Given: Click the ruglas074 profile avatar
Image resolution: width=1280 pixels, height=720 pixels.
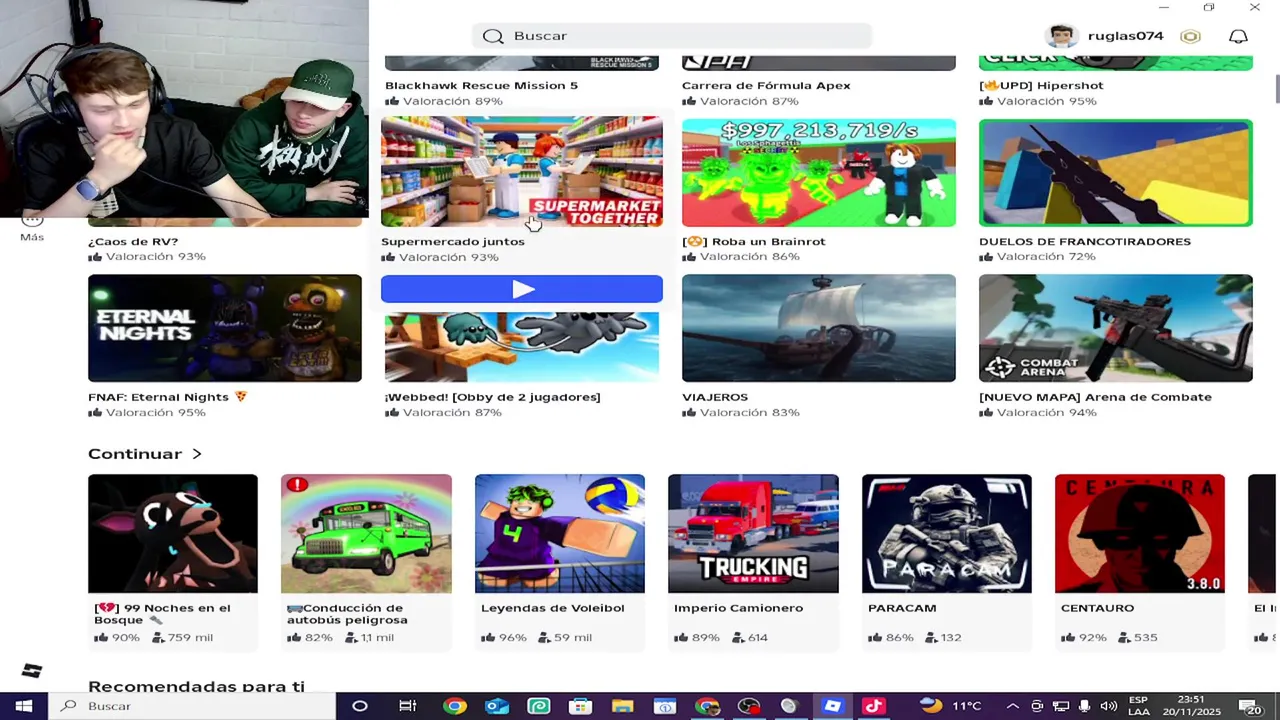Looking at the screenshot, I should point(1061,36).
